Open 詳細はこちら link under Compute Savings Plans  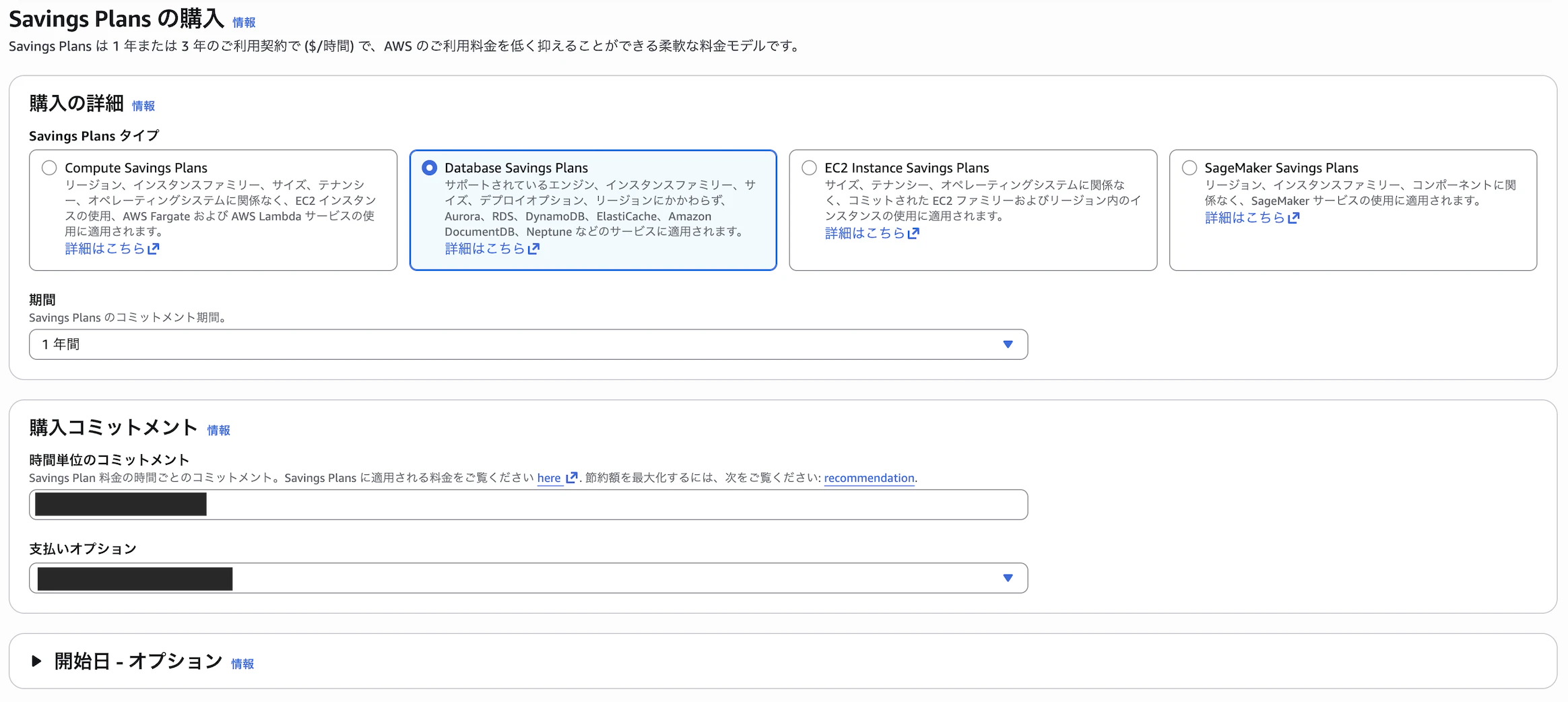point(112,249)
